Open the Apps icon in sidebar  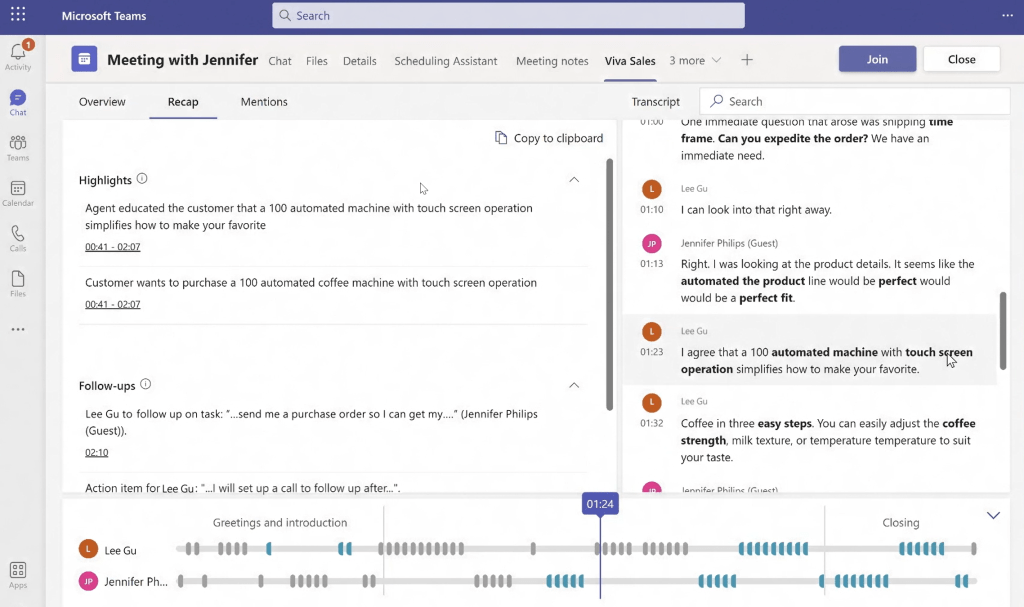click(x=18, y=574)
